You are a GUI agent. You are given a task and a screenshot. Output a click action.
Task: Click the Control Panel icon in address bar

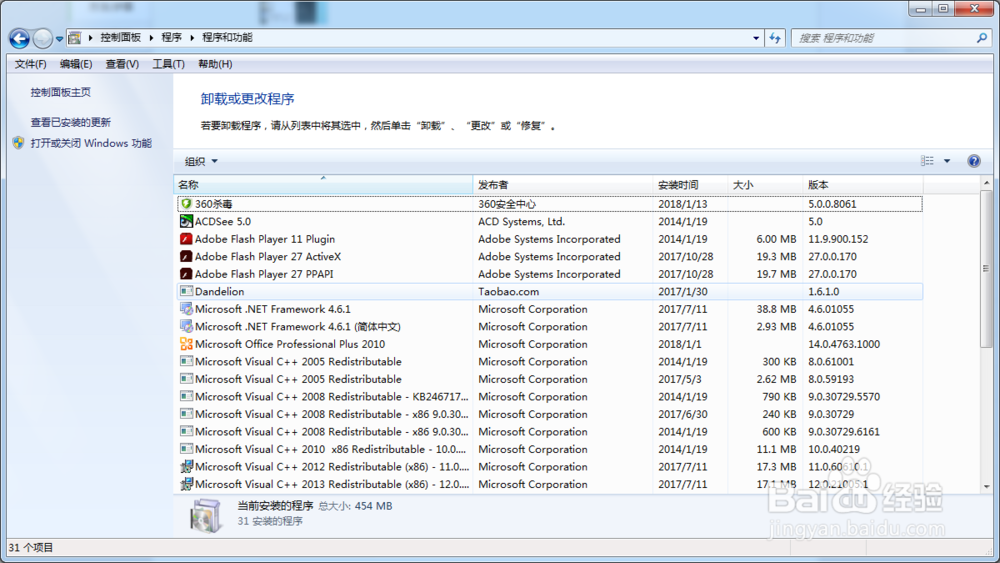(x=75, y=38)
